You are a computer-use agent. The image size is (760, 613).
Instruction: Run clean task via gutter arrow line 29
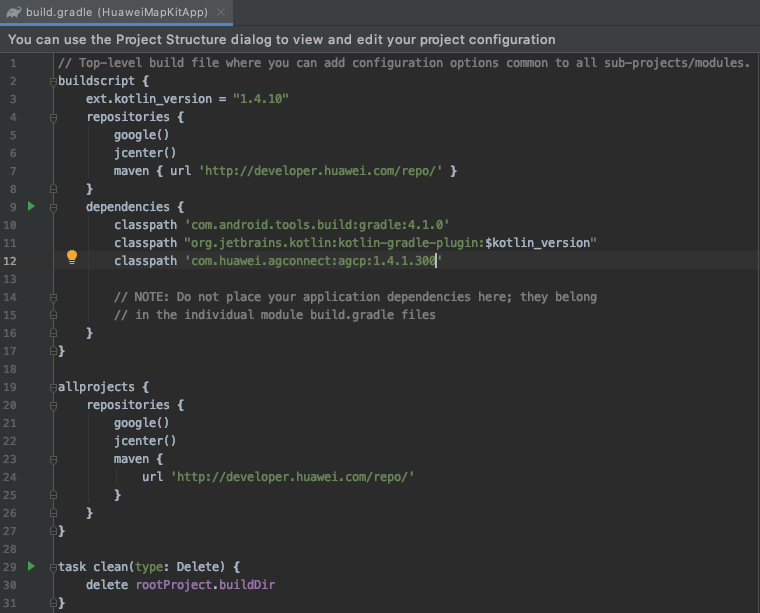32,566
